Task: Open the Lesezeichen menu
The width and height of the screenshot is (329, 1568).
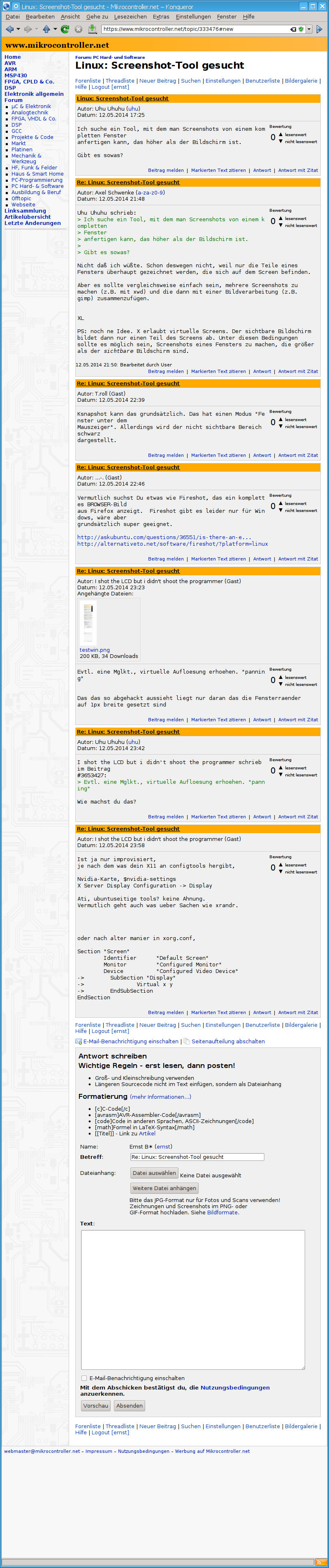Action: click(x=130, y=17)
